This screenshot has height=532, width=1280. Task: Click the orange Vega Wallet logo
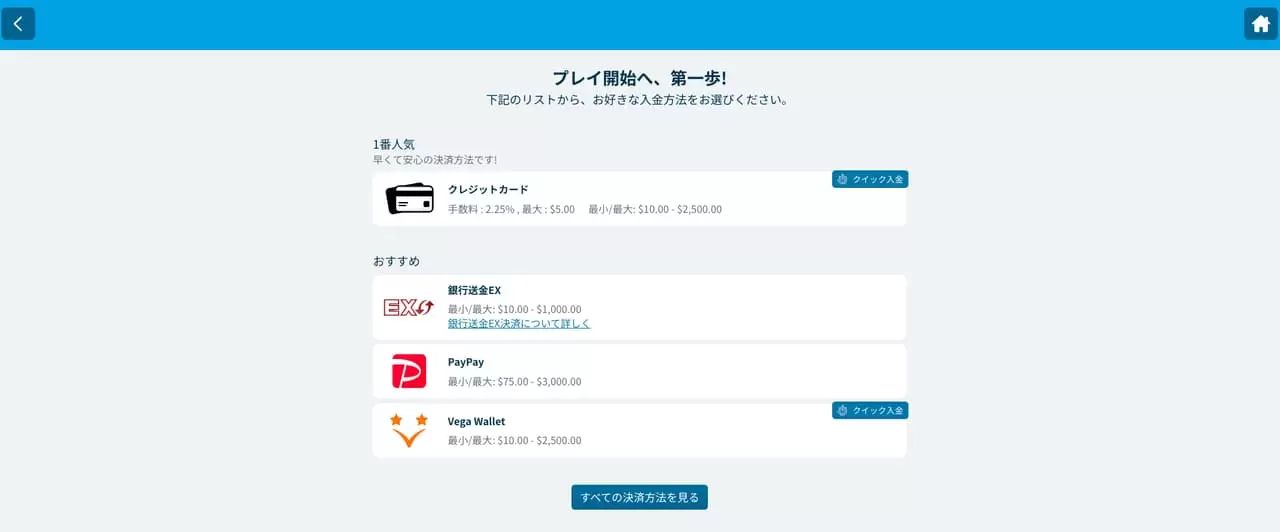pos(409,430)
